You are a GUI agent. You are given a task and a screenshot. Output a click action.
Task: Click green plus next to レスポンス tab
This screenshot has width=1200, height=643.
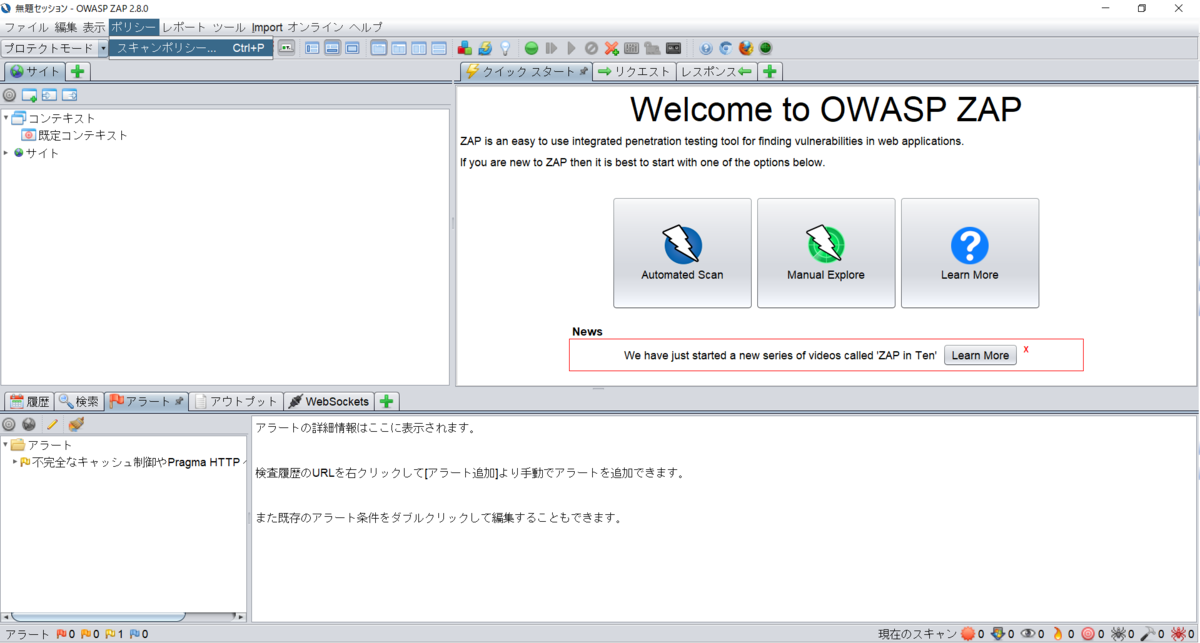770,71
